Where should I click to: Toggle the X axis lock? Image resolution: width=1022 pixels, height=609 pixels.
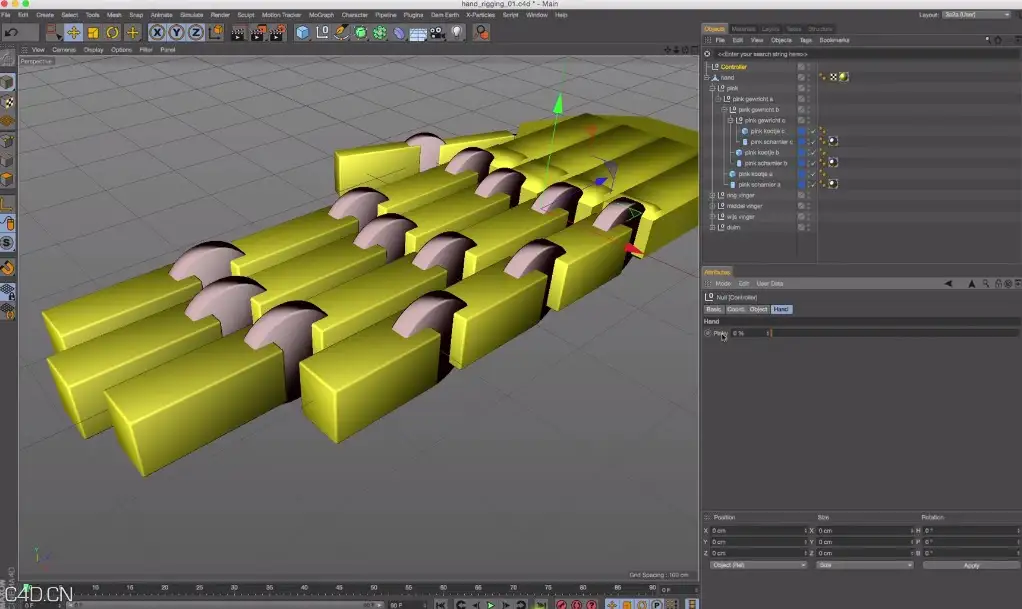pos(156,32)
